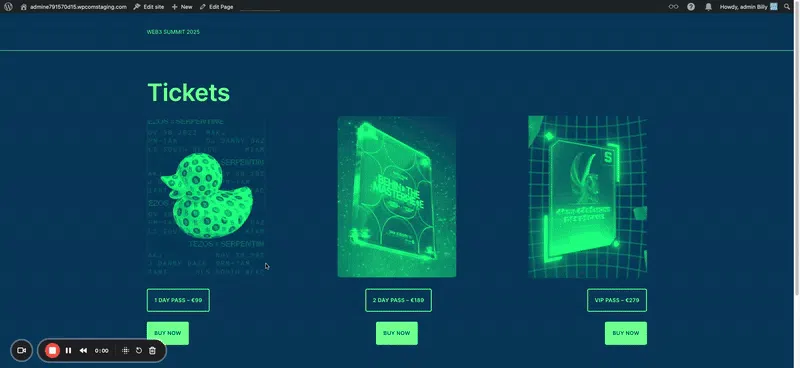Delete the recording with trash icon
The width and height of the screenshot is (800, 368).
coord(152,351)
